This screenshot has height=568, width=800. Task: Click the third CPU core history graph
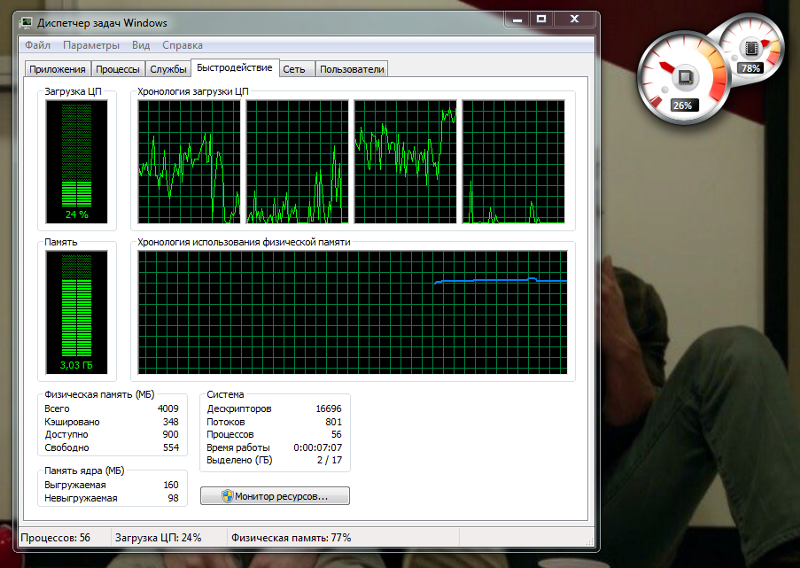[x=405, y=162]
